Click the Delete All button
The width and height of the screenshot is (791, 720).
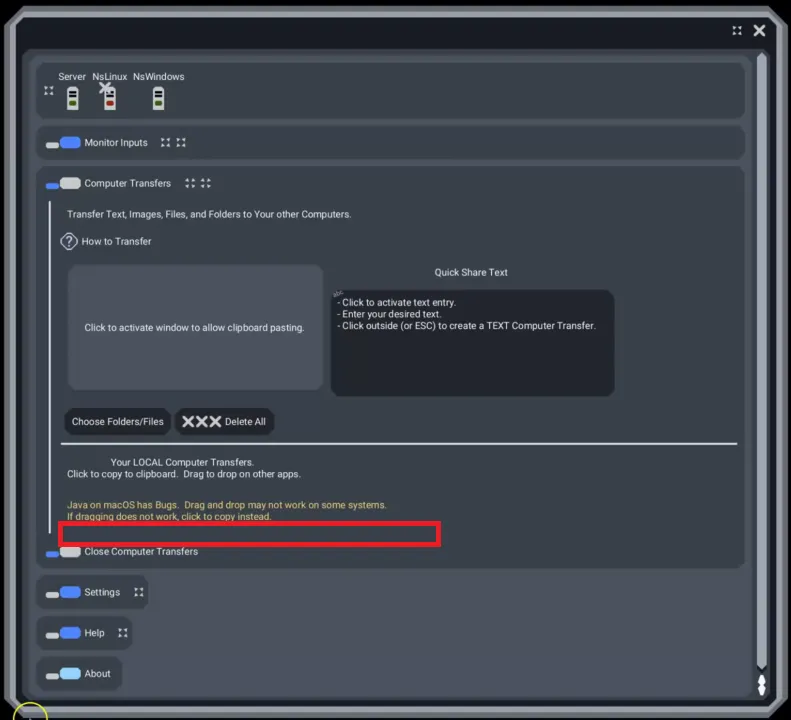(224, 422)
